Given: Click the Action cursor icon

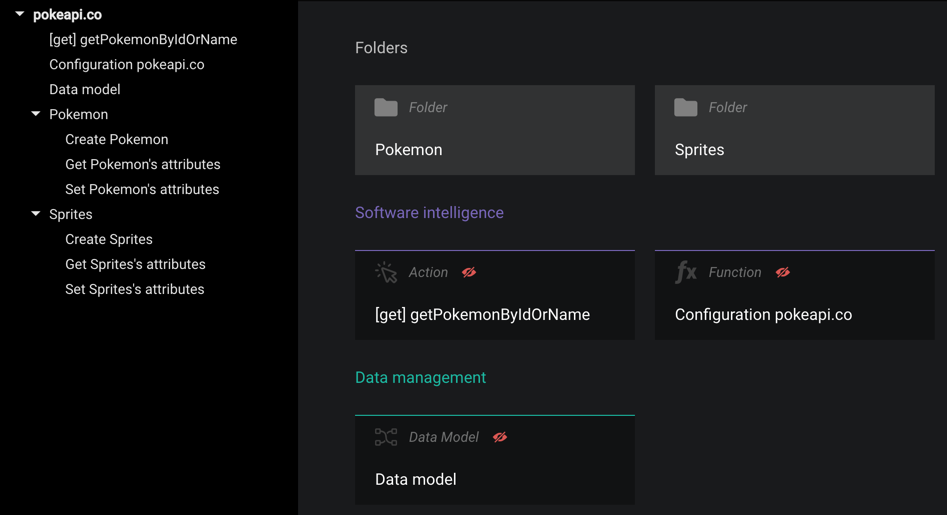Looking at the screenshot, I should (386, 272).
